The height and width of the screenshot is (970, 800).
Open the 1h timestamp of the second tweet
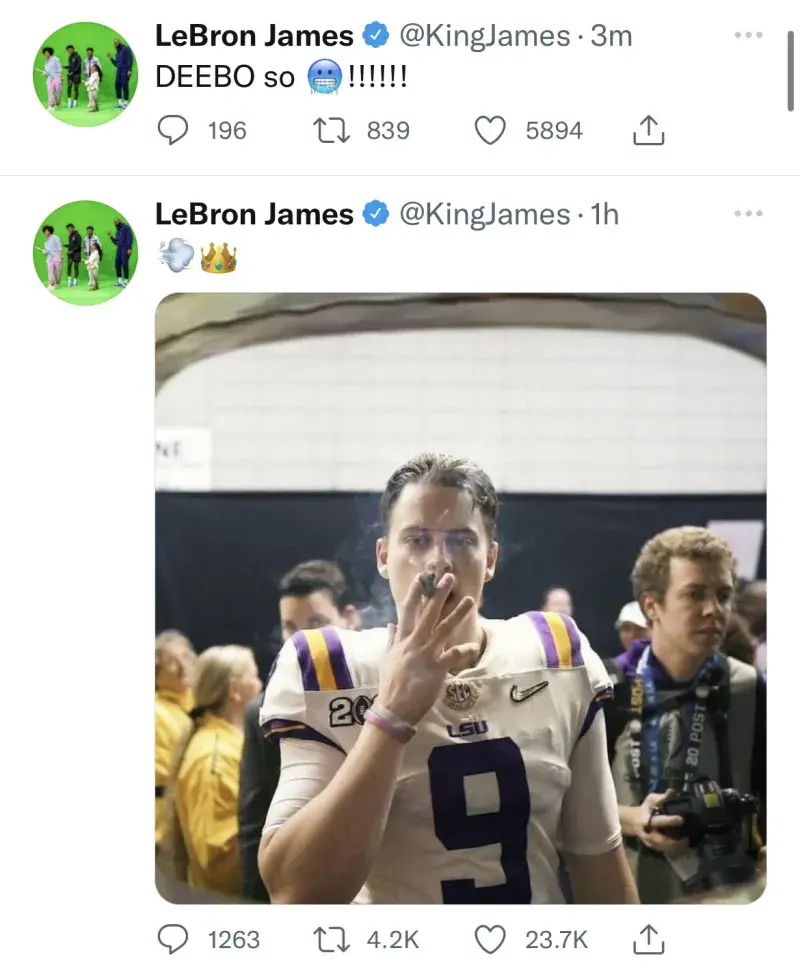pos(606,214)
